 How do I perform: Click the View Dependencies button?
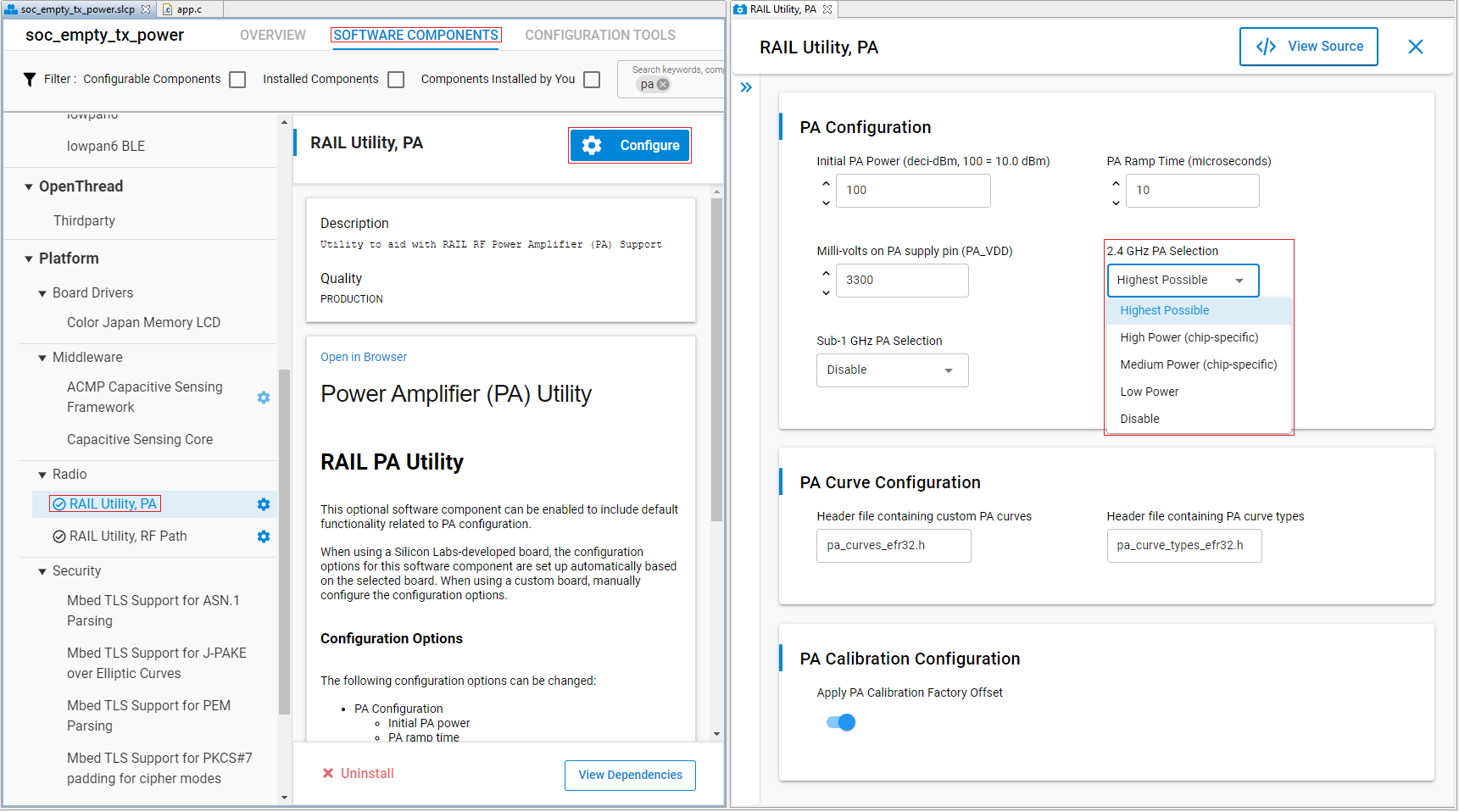coord(630,775)
